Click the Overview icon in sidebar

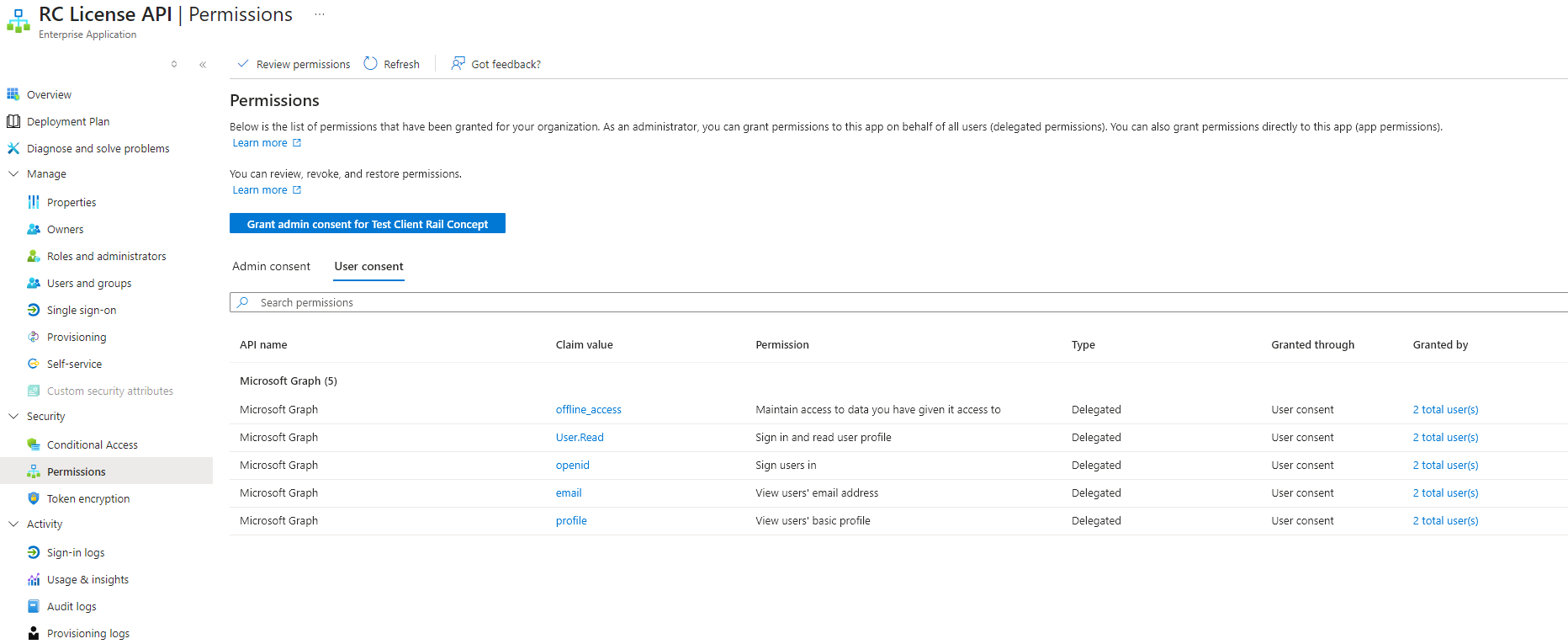coord(13,94)
